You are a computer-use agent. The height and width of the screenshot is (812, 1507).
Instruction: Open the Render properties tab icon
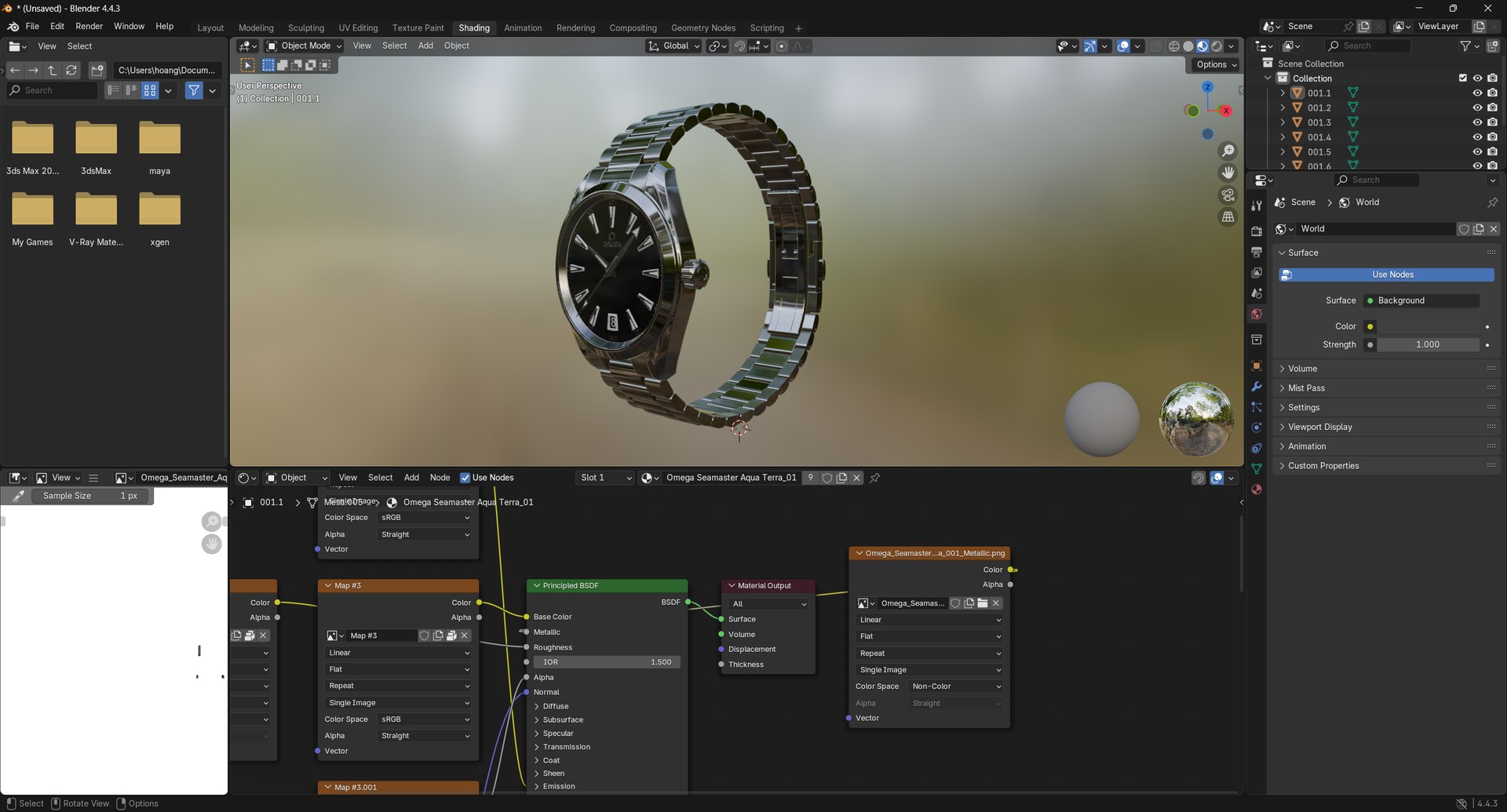pyautogui.click(x=1257, y=231)
